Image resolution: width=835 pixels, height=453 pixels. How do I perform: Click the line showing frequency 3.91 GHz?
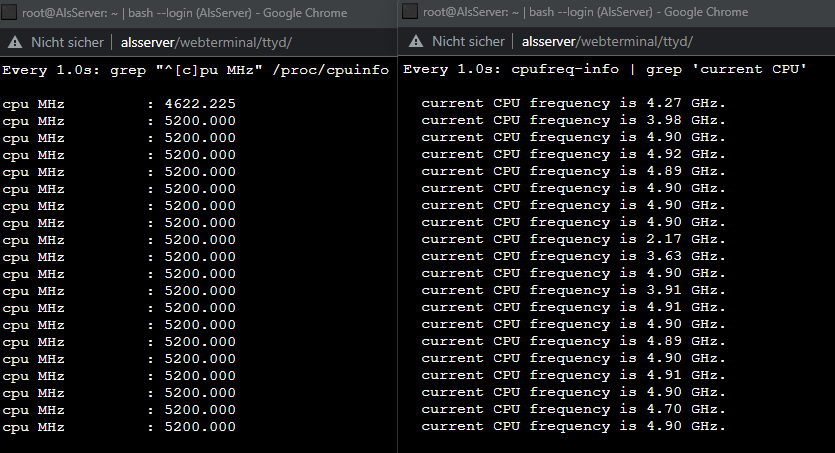574,290
